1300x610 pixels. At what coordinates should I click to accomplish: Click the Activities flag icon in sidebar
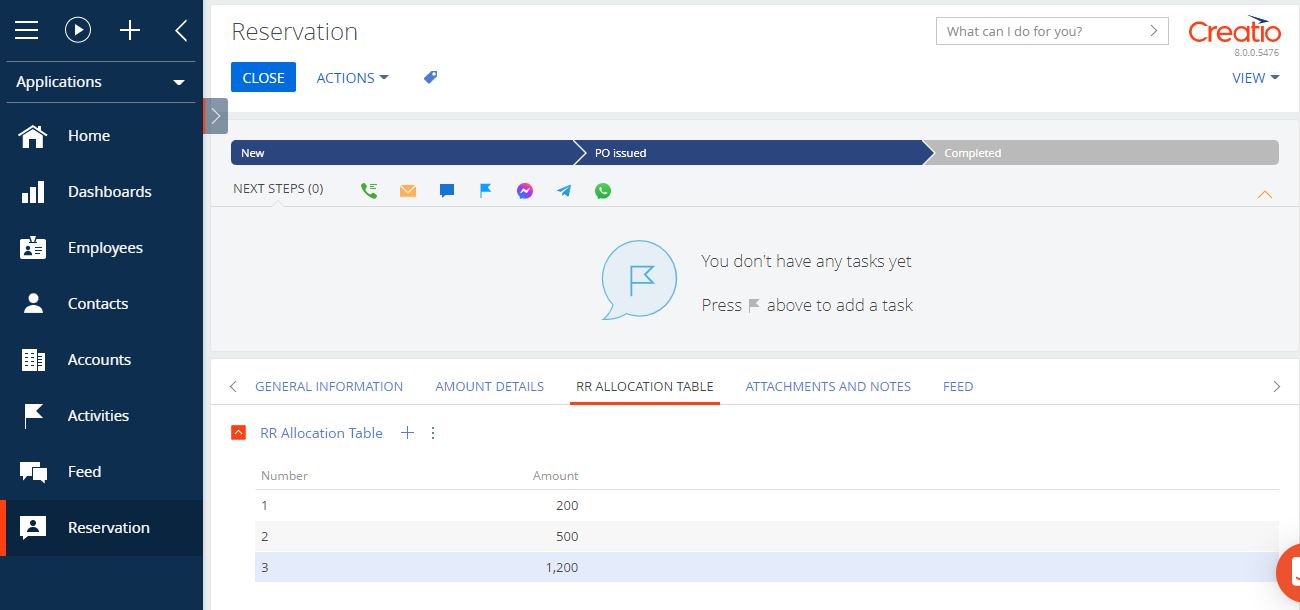pyautogui.click(x=33, y=416)
